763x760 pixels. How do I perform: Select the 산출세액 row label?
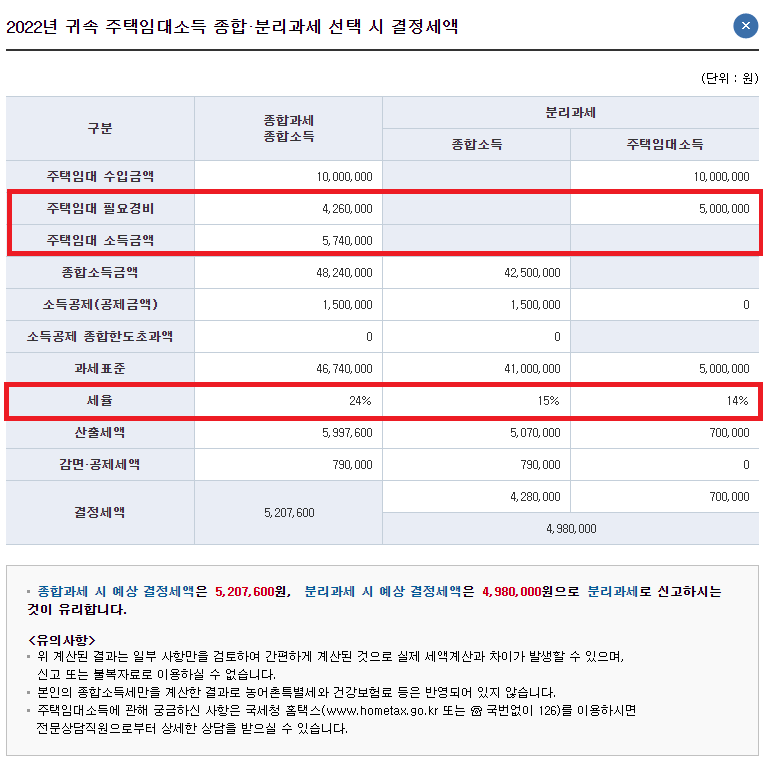pos(100,433)
